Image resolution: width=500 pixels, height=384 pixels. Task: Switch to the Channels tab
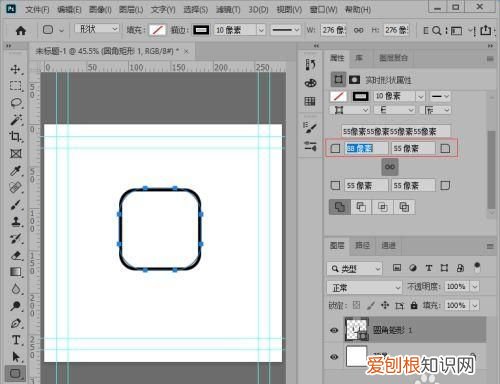pos(388,246)
